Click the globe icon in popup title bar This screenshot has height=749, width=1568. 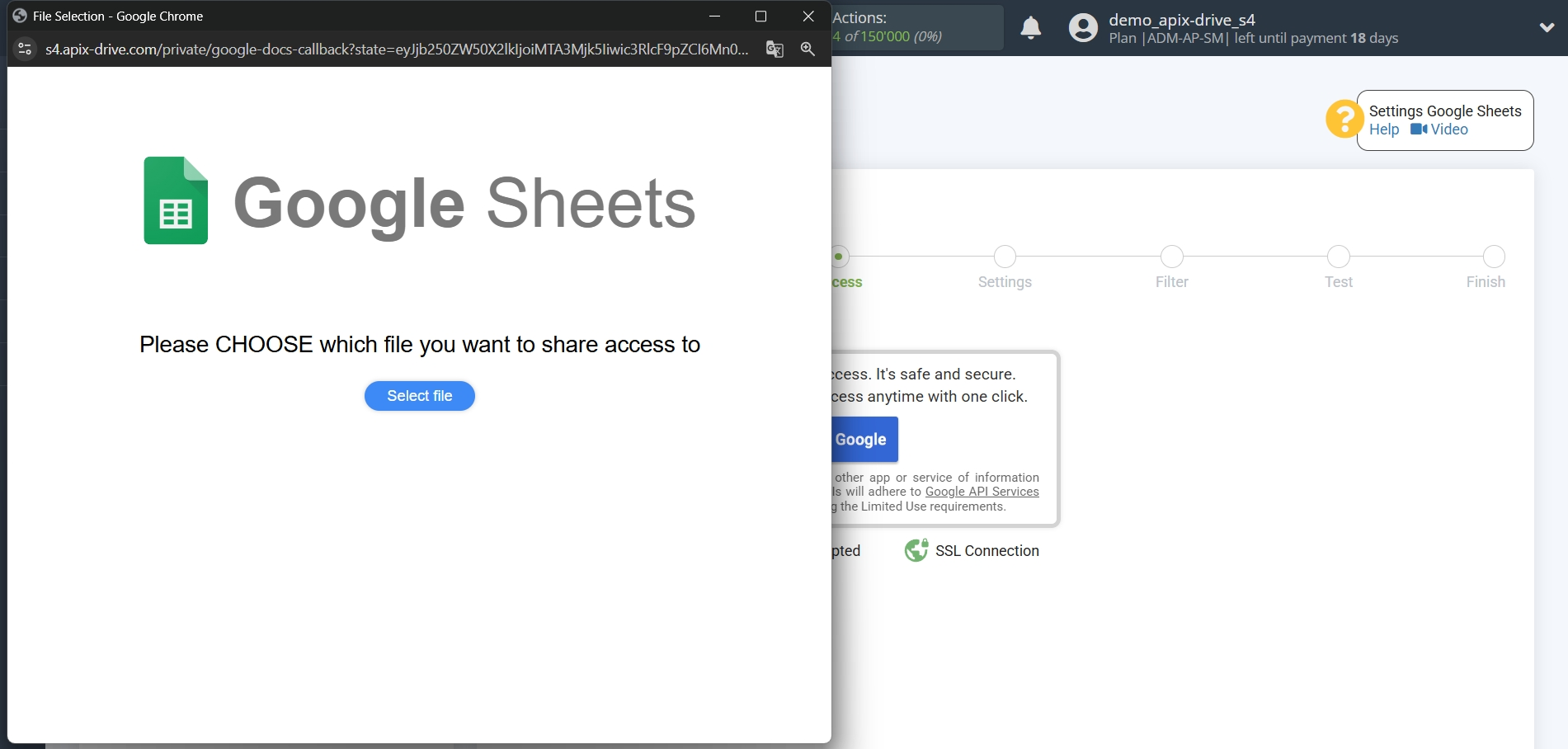20,16
